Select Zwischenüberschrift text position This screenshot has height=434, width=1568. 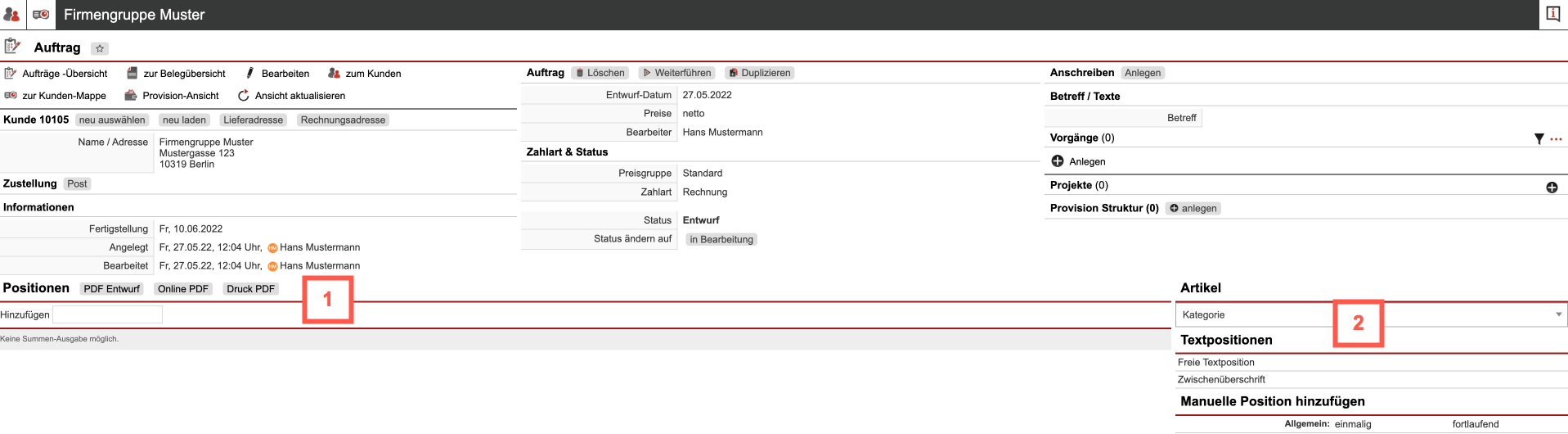(x=1221, y=379)
